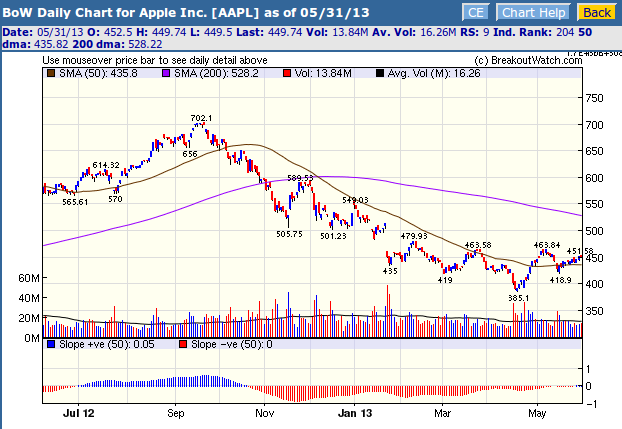The width and height of the screenshot is (622, 429).
Task: Click the 200 dma: 528.22 header value
Action: pos(117,44)
